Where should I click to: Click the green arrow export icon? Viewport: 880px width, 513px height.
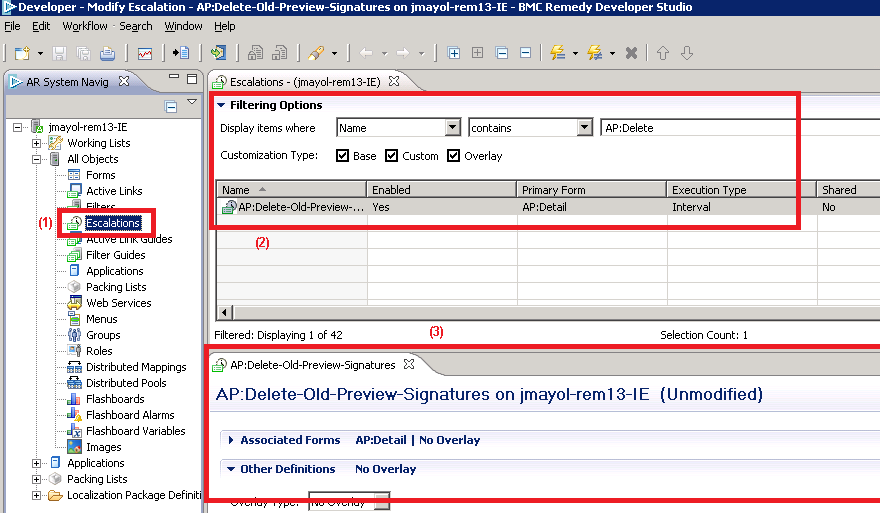[218, 53]
